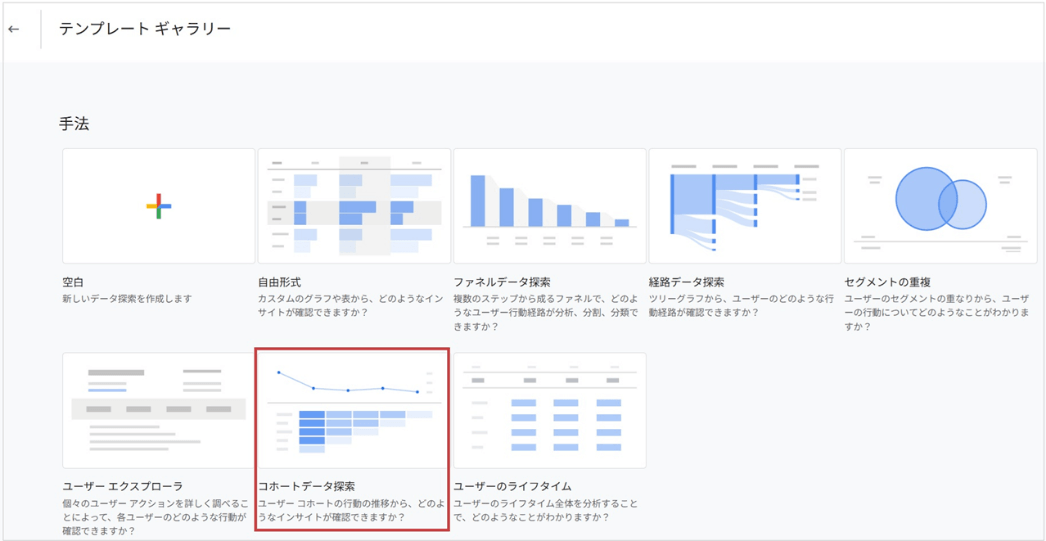1046x541 pixels.
Task: Click description starting カスタムのグラフや表から
Action: coord(353,306)
